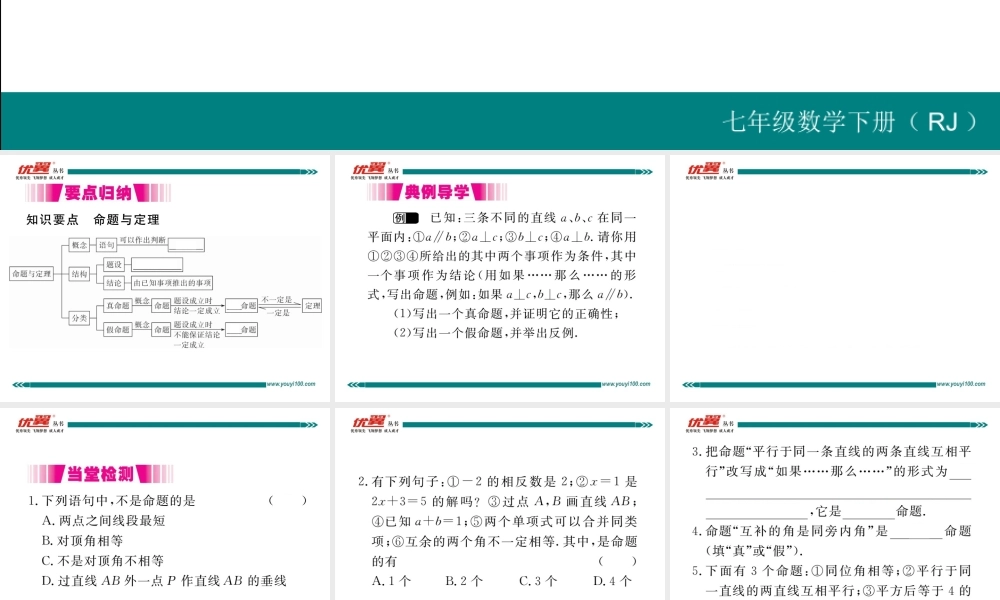Click the 知识要点 命题与定理 heading

(x=92, y=219)
